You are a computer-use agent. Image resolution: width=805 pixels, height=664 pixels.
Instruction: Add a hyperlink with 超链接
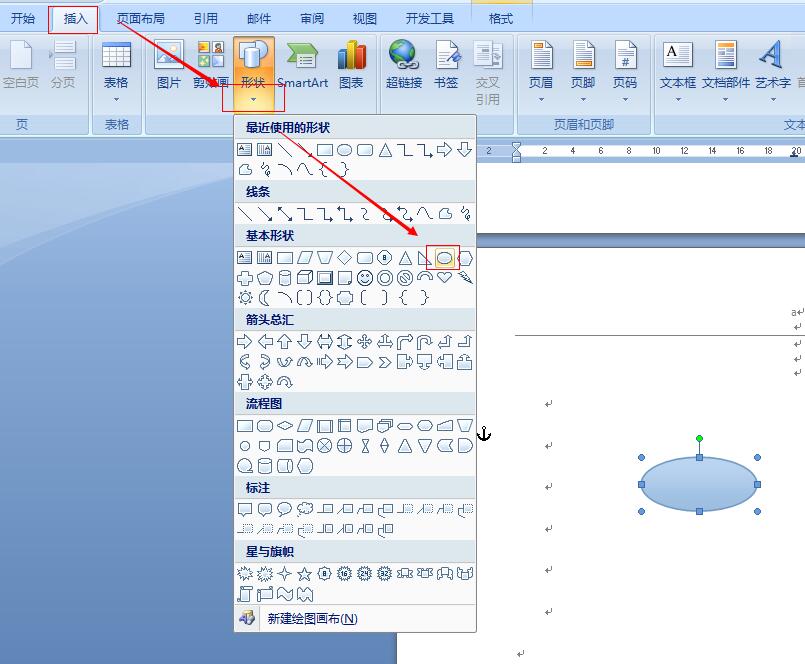tap(404, 64)
